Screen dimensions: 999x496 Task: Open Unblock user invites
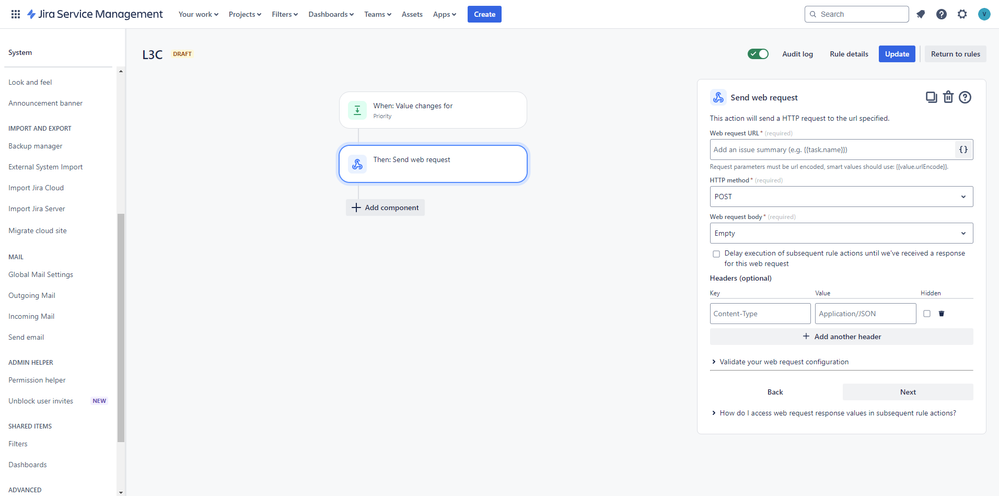tap(41, 401)
